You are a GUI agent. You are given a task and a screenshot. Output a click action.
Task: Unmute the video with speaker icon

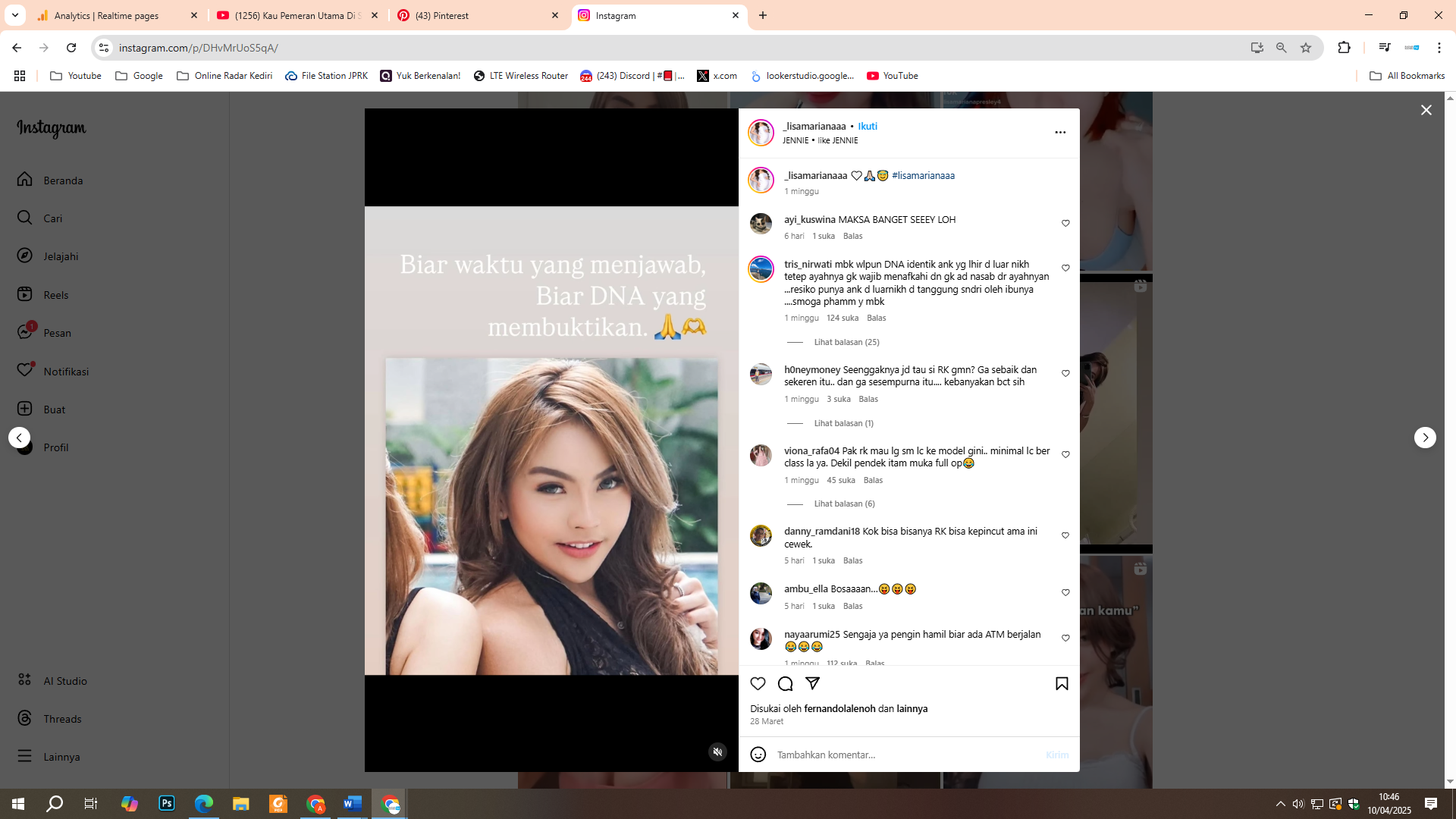pyautogui.click(x=717, y=752)
